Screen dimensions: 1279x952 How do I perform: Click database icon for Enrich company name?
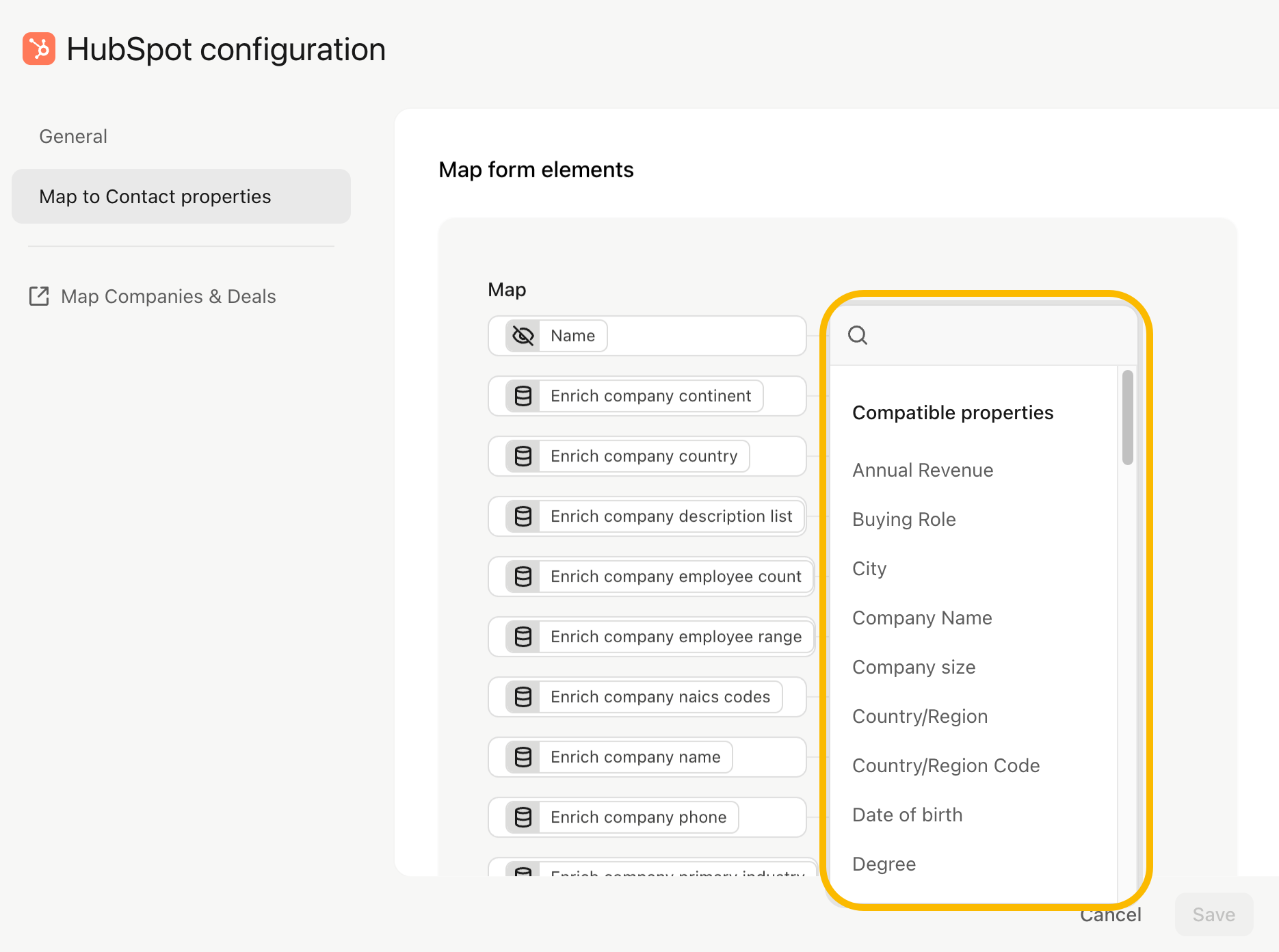pyautogui.click(x=523, y=757)
